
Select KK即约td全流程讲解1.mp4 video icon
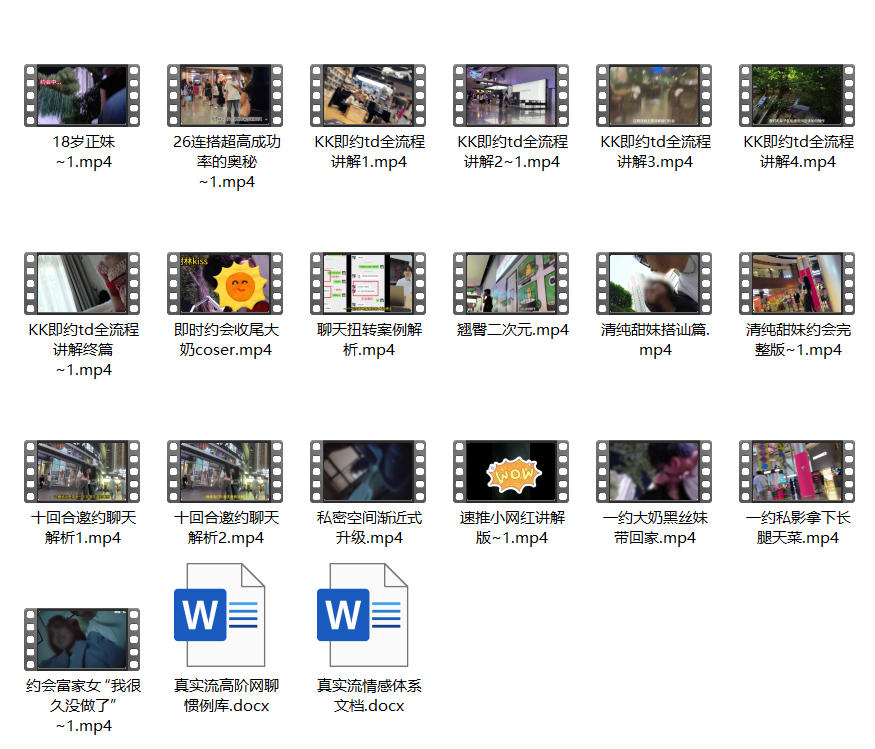tap(368, 96)
